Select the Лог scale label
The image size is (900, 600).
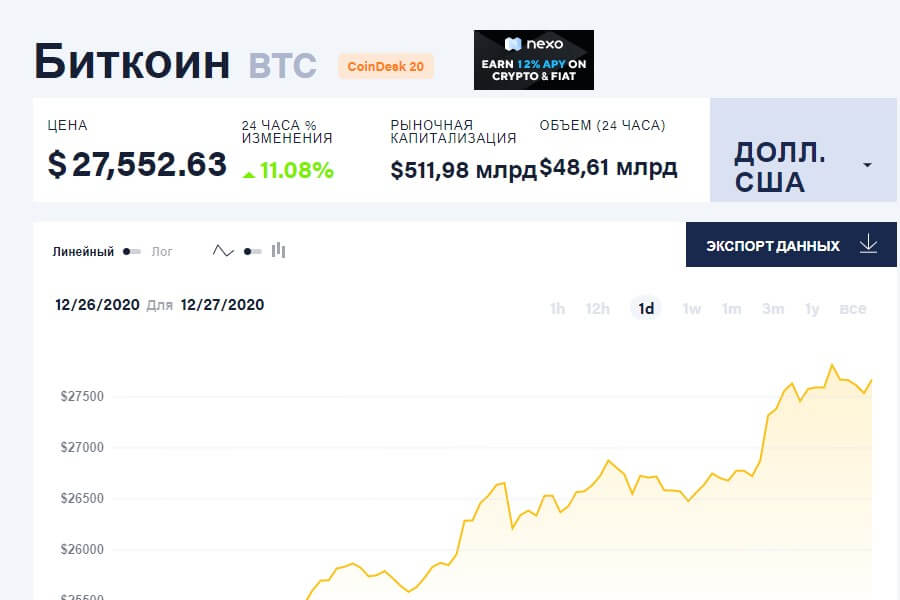pos(162,251)
